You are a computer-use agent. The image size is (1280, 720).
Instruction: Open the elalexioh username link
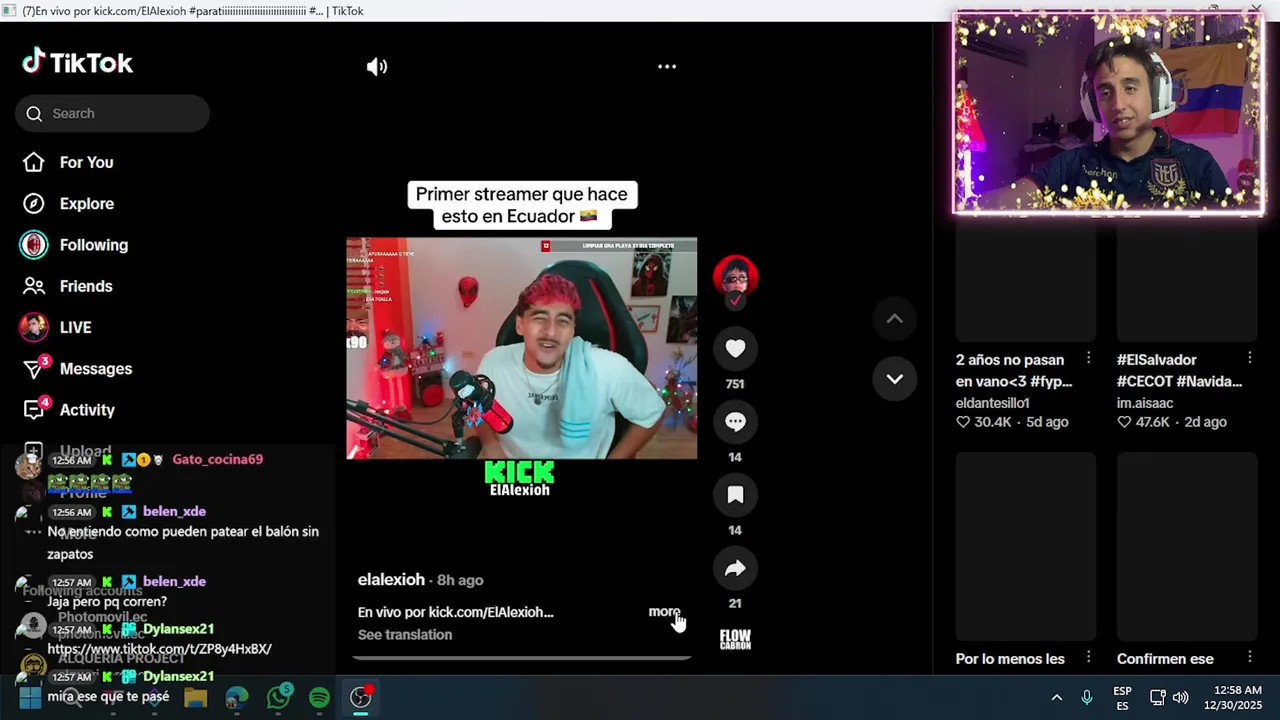pos(391,580)
